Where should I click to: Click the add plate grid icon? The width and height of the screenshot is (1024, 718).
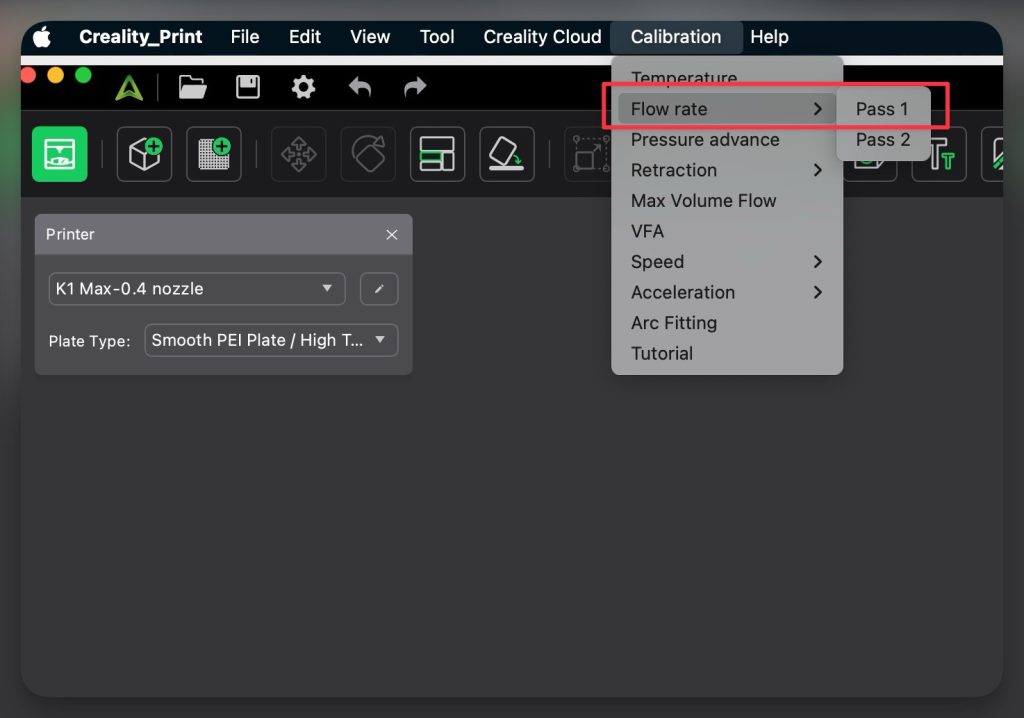(213, 154)
